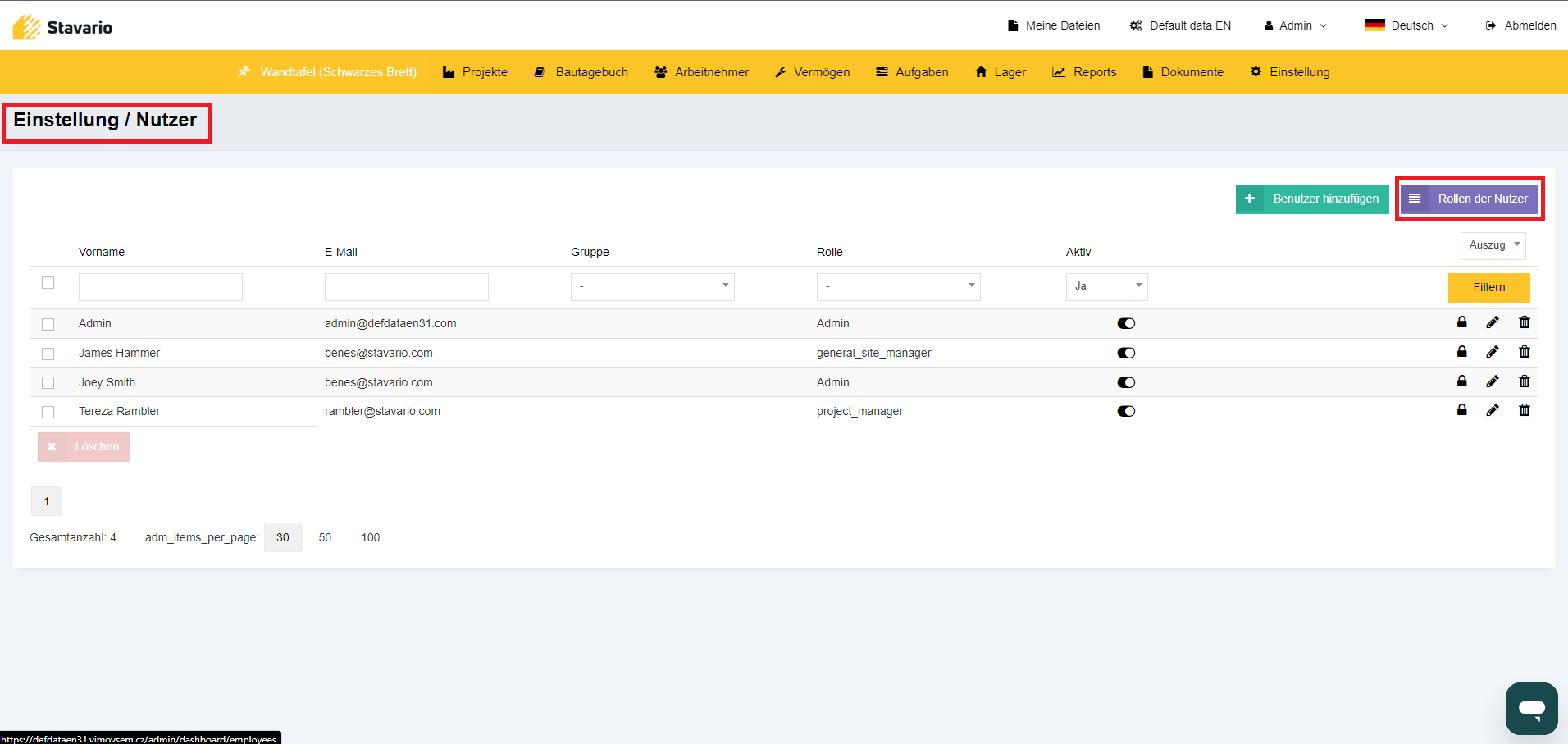Open the Aufgaben menu

click(912, 72)
